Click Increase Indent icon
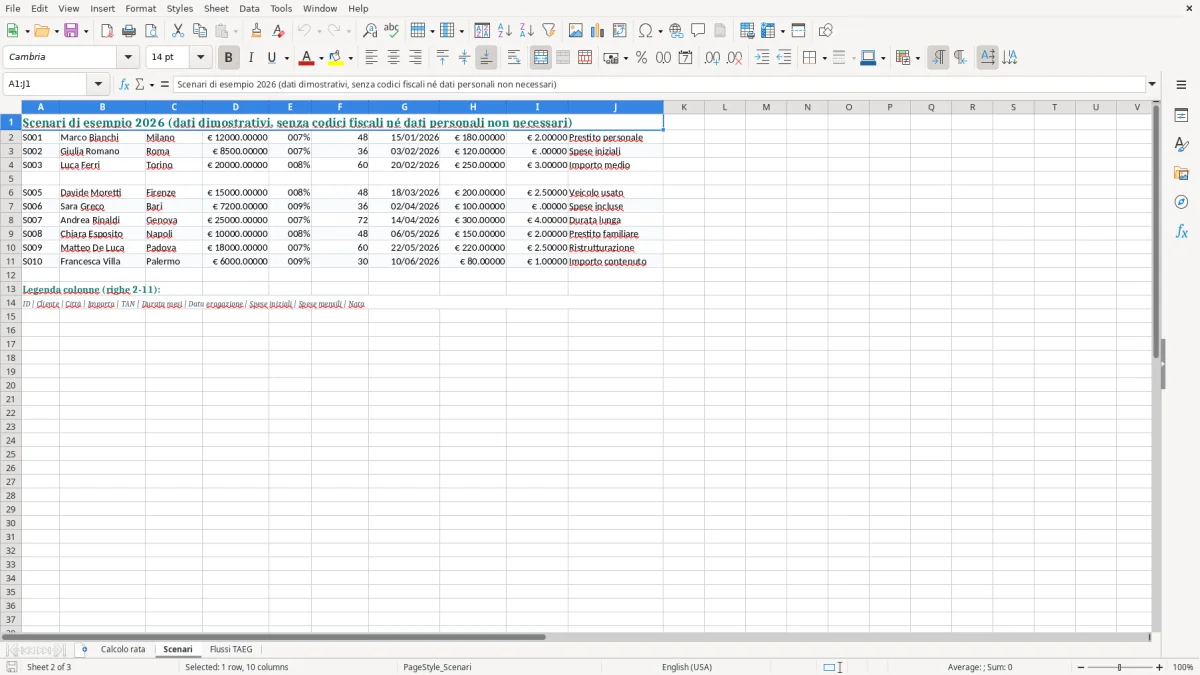Screen dimensions: 1200x675 762,58
